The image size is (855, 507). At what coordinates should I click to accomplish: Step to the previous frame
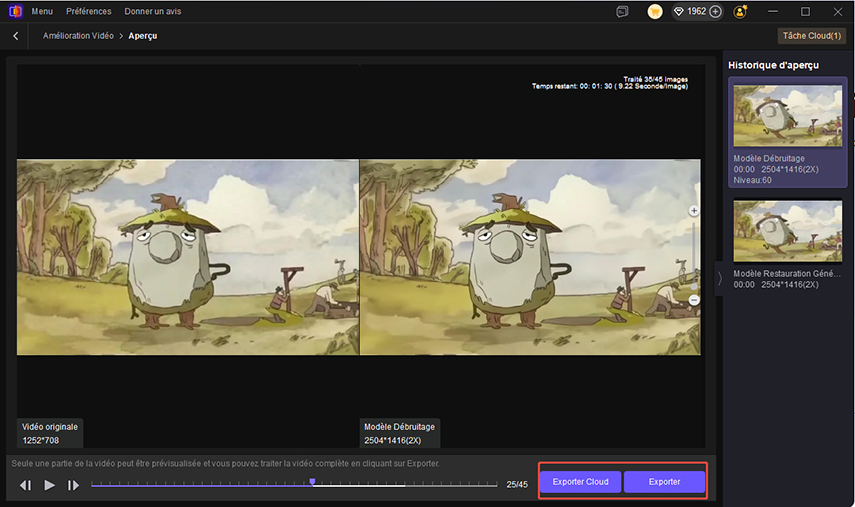point(26,485)
